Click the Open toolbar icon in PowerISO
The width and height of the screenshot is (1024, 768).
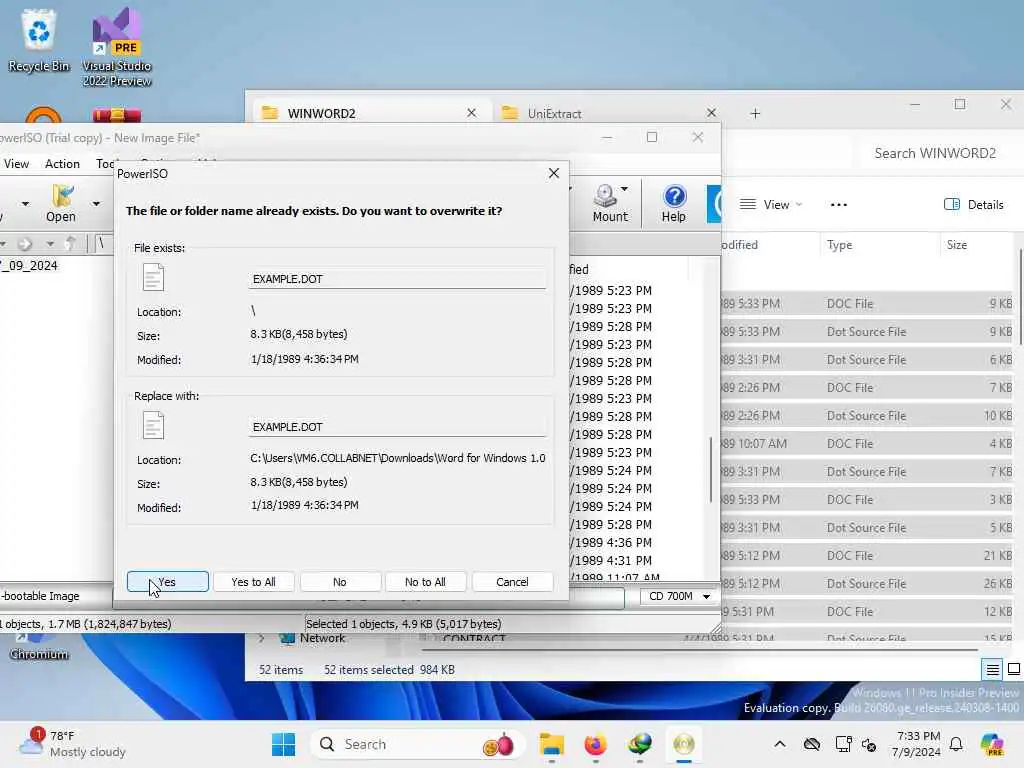[61, 203]
